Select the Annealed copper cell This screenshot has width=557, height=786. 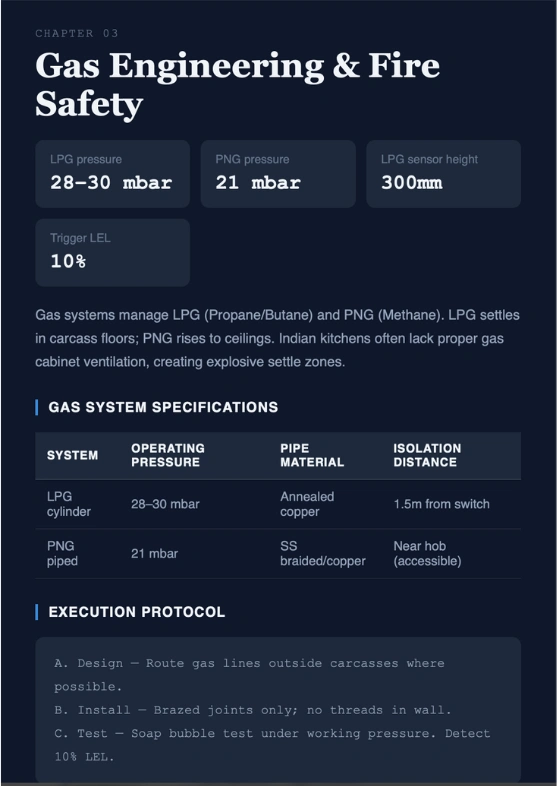coord(307,504)
